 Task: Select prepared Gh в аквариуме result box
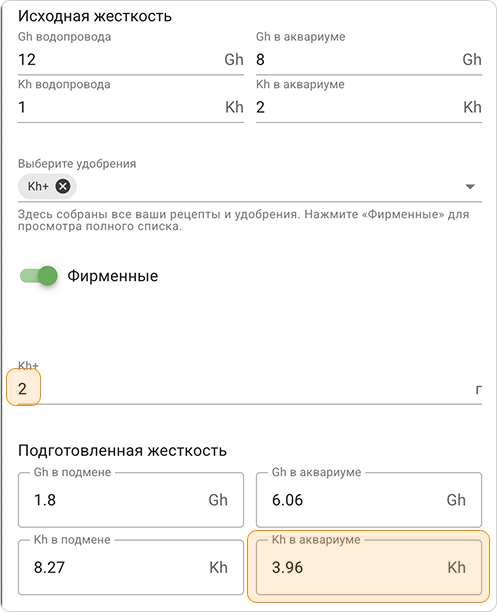click(369, 500)
